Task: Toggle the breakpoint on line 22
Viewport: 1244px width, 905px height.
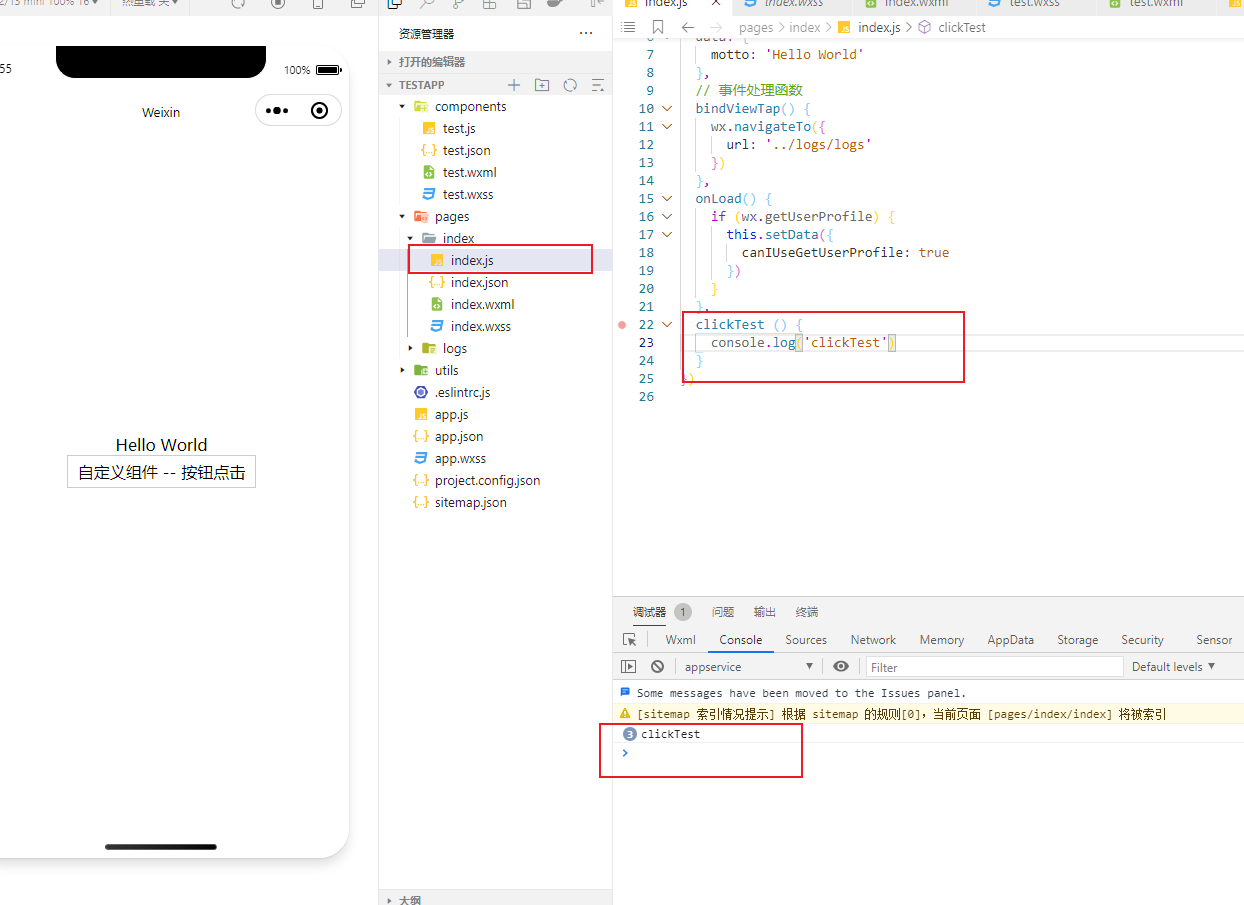Action: [622, 324]
